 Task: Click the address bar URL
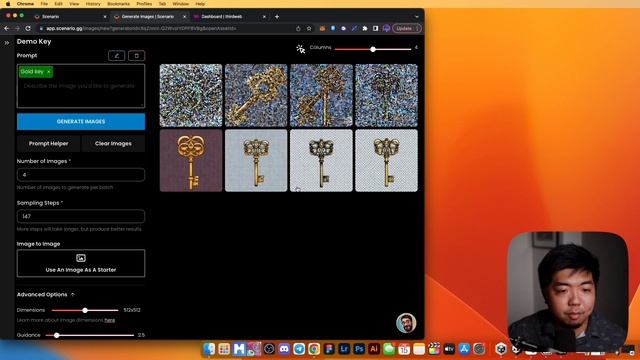click(x=141, y=29)
